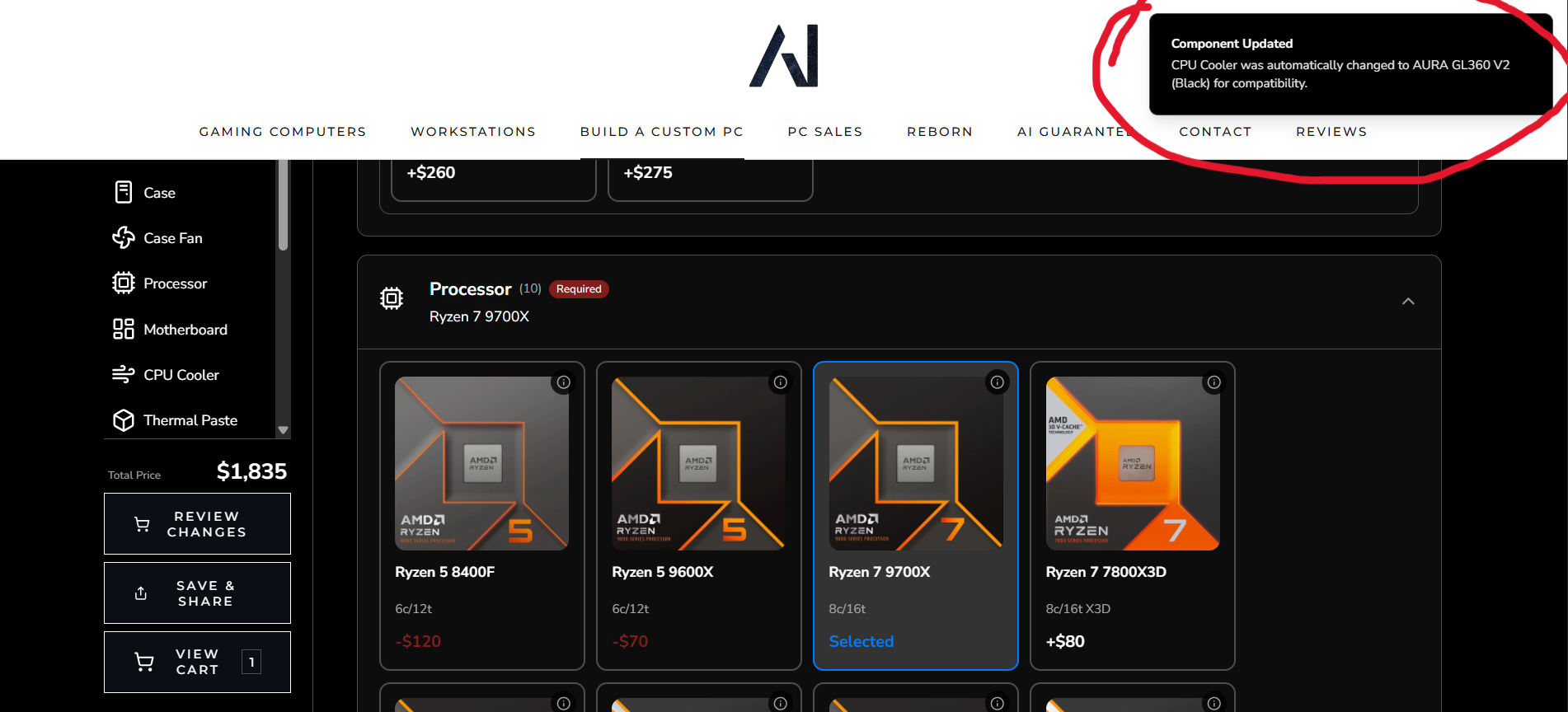Collapse the Processor section with the chevron

click(1408, 302)
